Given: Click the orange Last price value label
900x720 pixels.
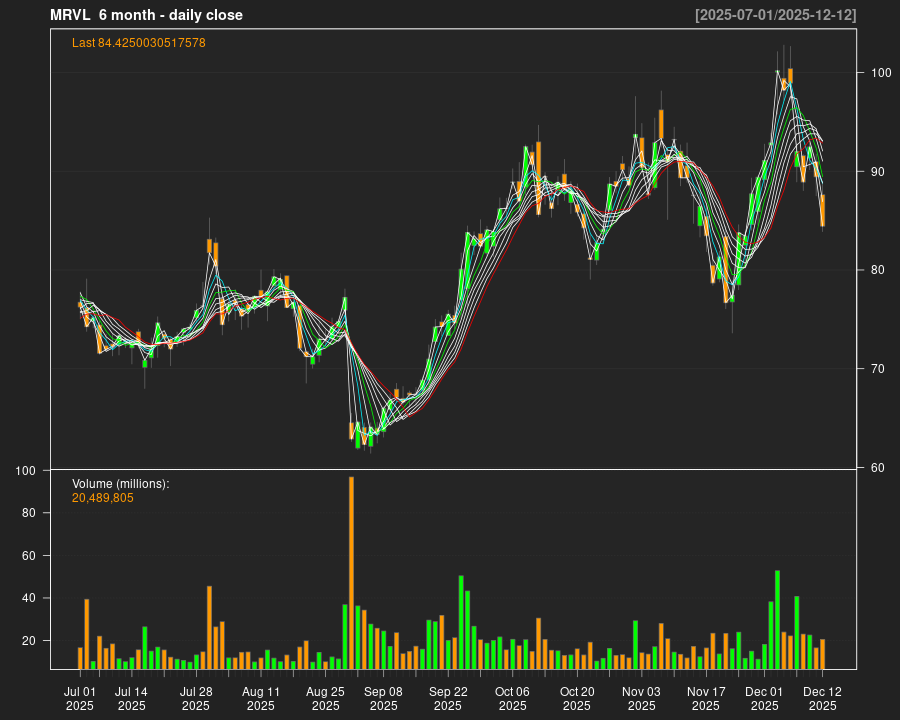Looking at the screenshot, I should pos(138,43).
